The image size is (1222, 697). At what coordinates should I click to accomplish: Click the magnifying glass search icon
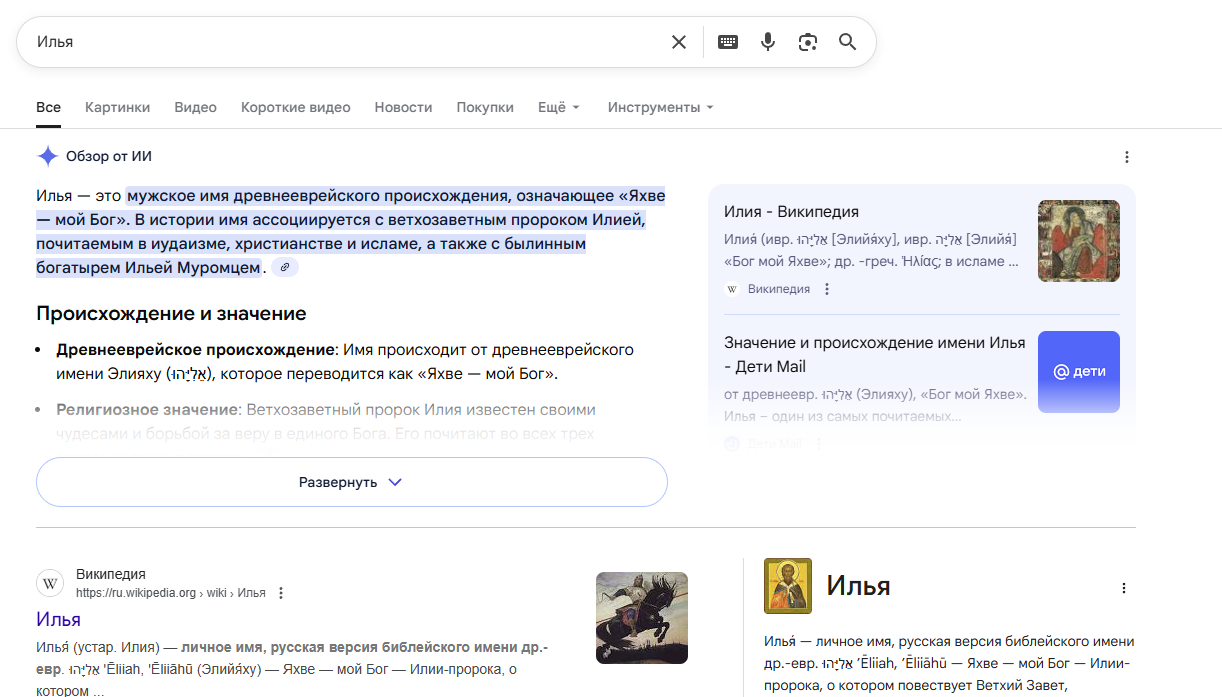[x=847, y=42]
